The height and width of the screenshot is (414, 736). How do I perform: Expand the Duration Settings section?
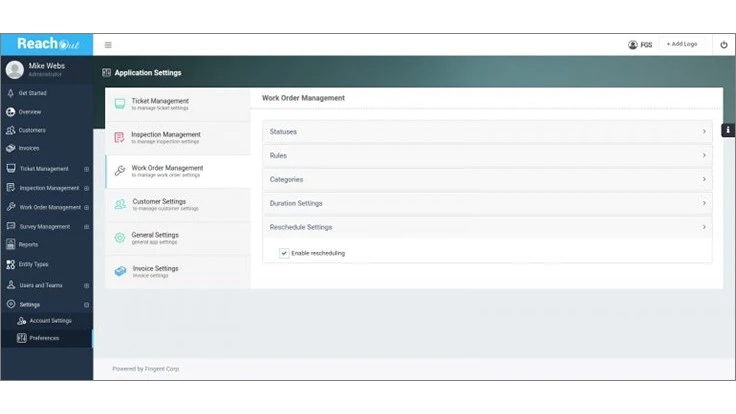487,203
